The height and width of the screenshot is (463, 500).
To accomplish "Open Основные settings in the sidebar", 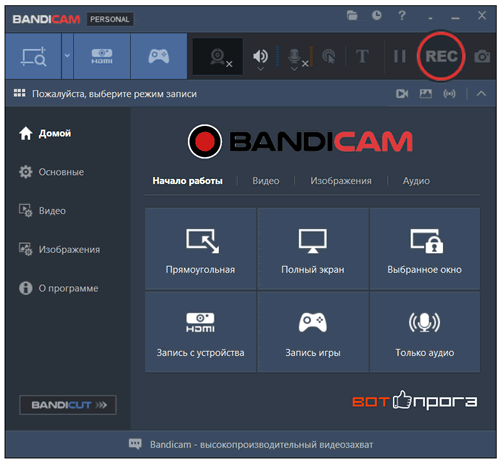I will coord(51,172).
